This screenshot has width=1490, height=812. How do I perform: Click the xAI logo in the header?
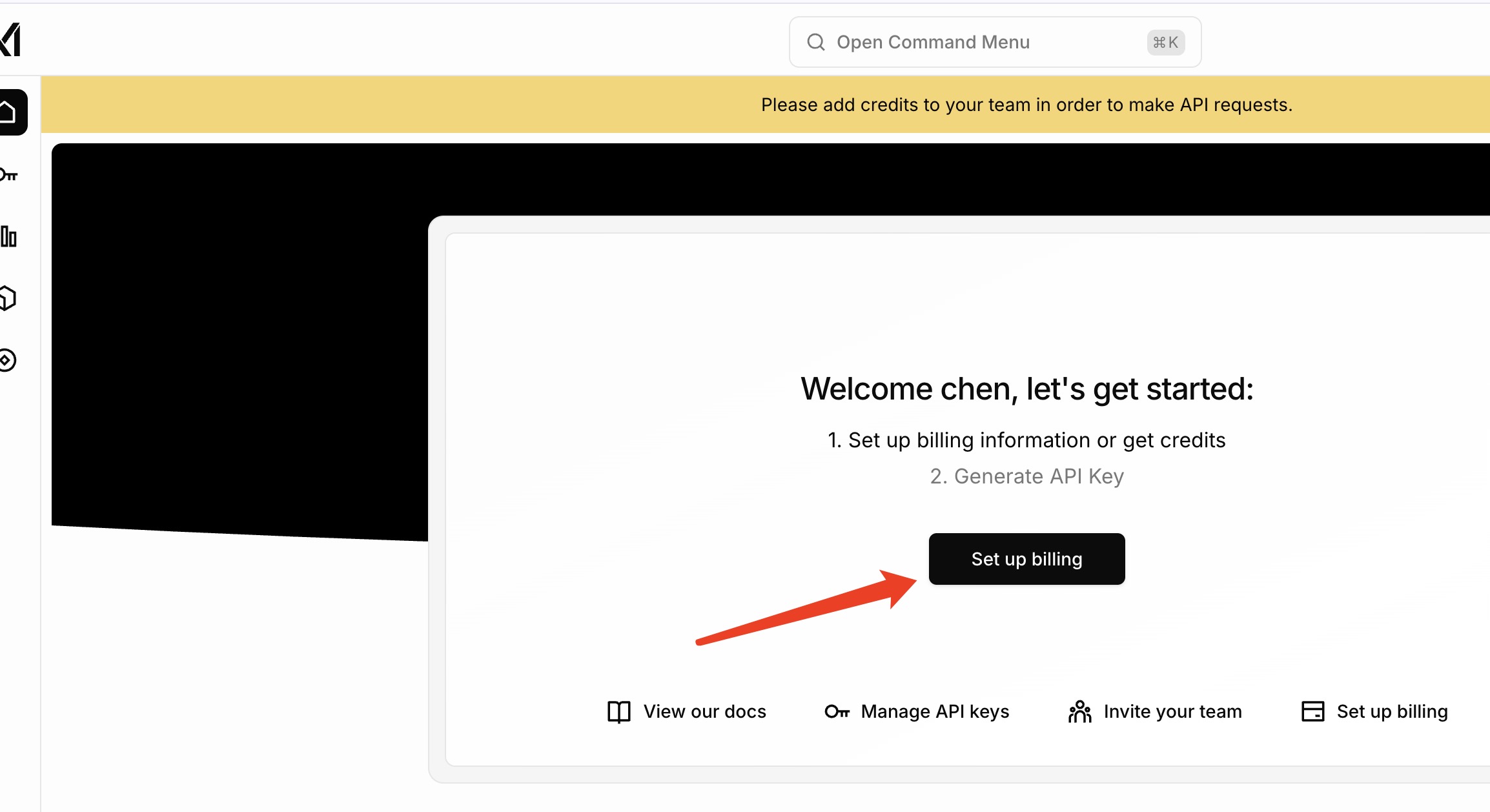[x=10, y=39]
